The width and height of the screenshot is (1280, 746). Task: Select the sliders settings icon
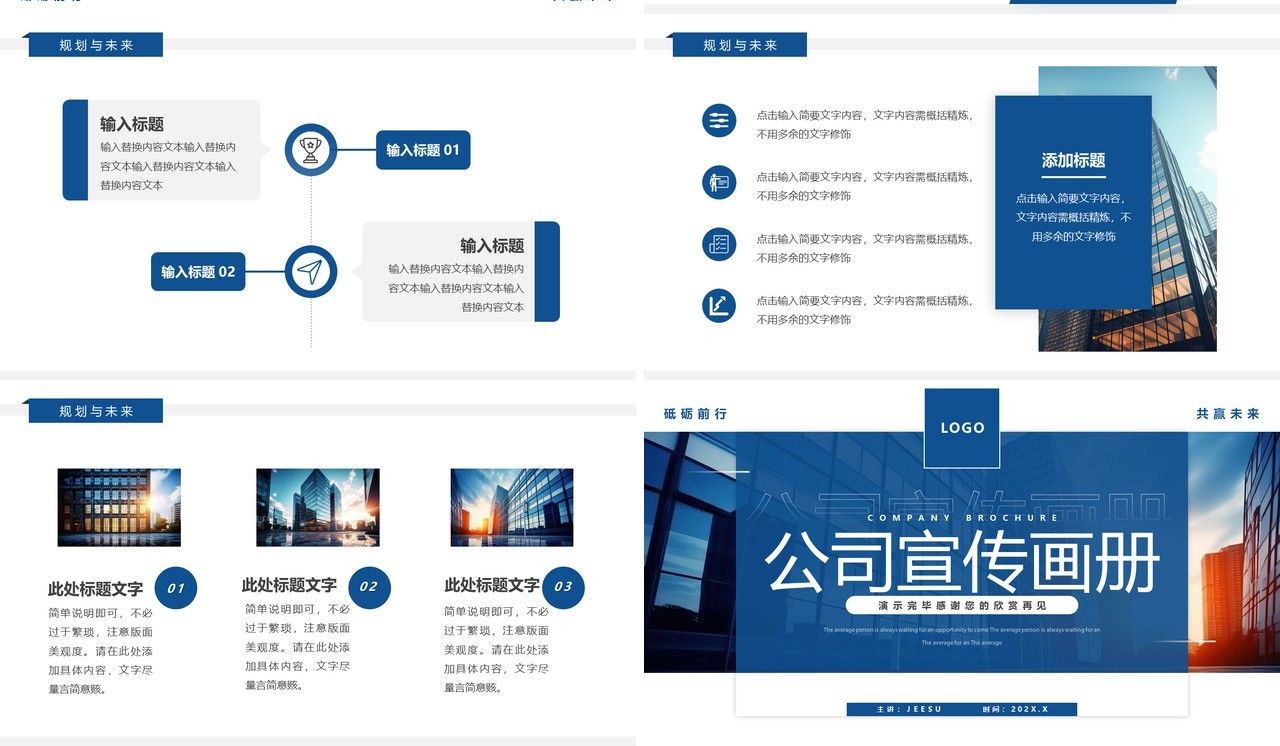tap(718, 121)
